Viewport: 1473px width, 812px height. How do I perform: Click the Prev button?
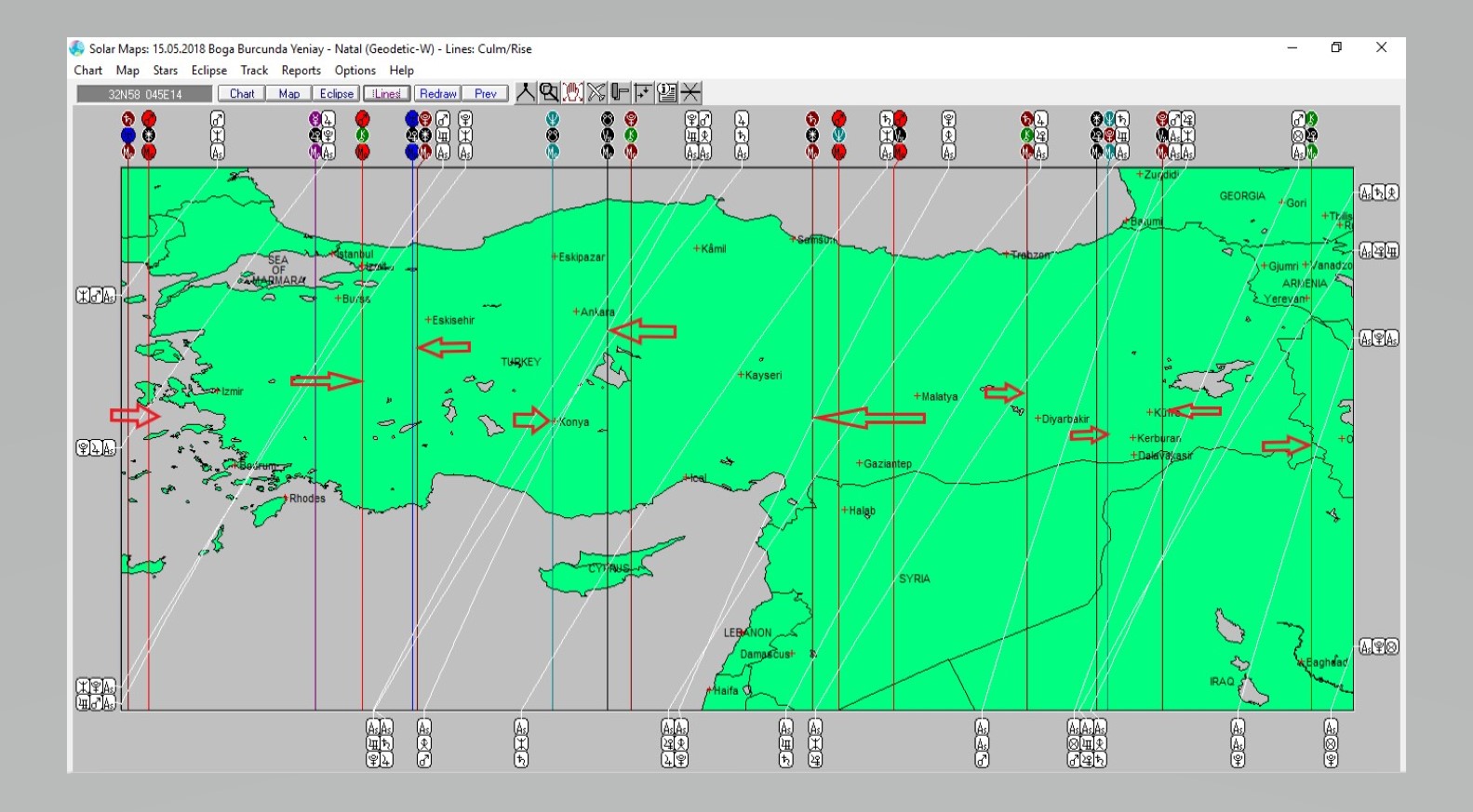point(485,94)
